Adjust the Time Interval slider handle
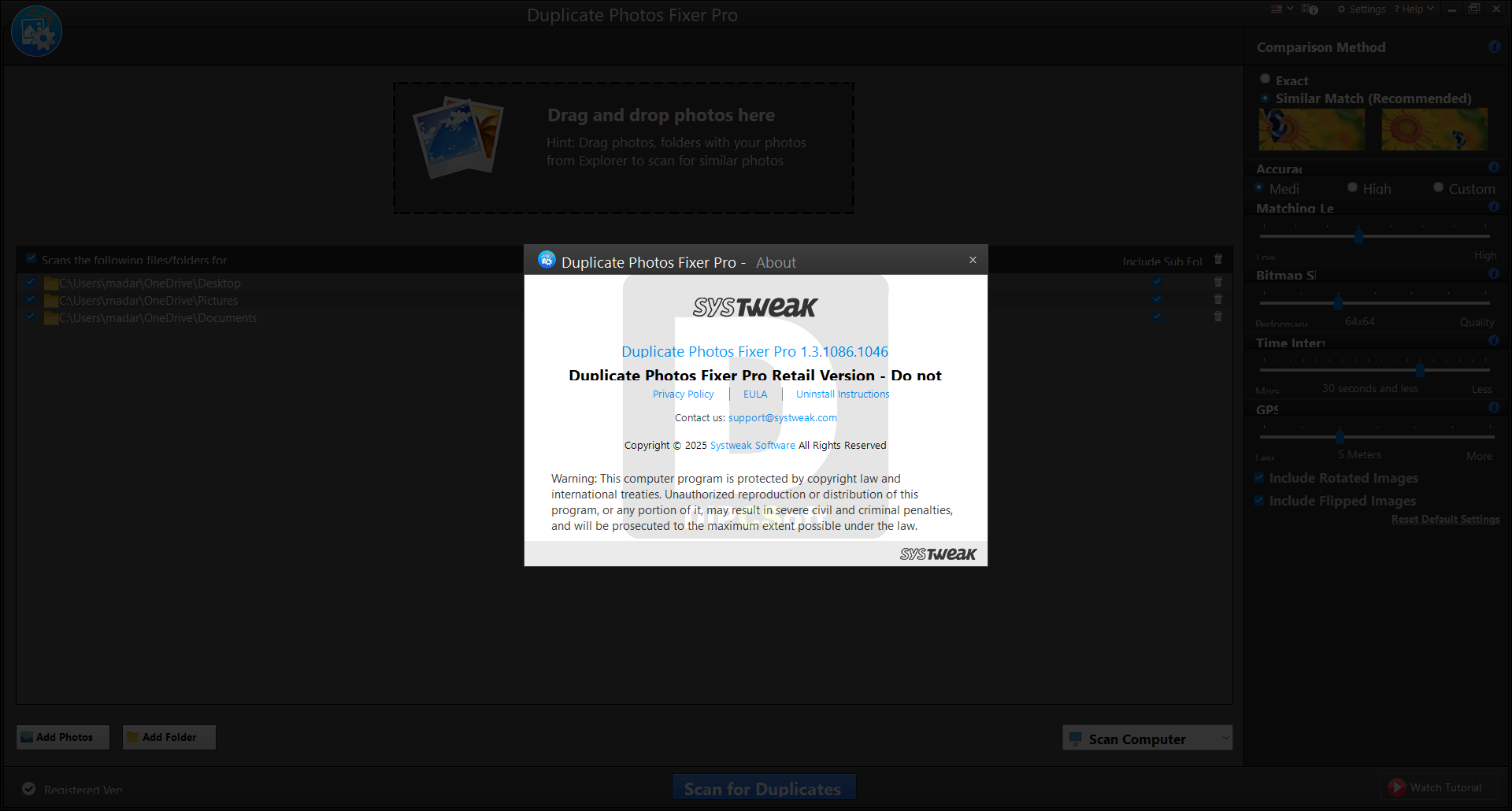Screen dimensions: 1512x811 coord(1421,369)
